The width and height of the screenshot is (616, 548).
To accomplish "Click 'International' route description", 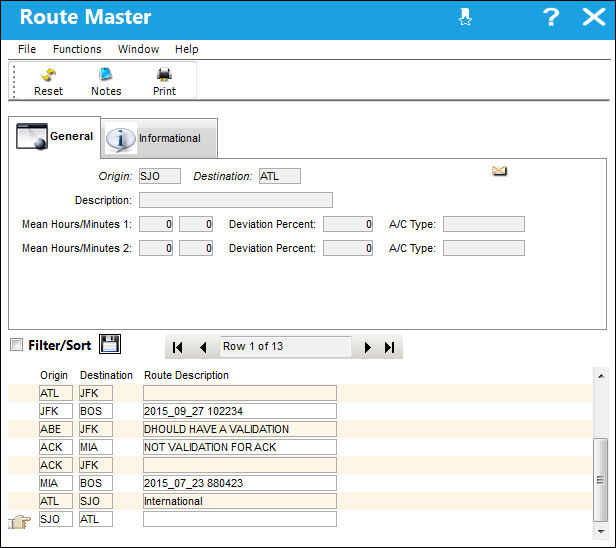I will coord(240,501).
